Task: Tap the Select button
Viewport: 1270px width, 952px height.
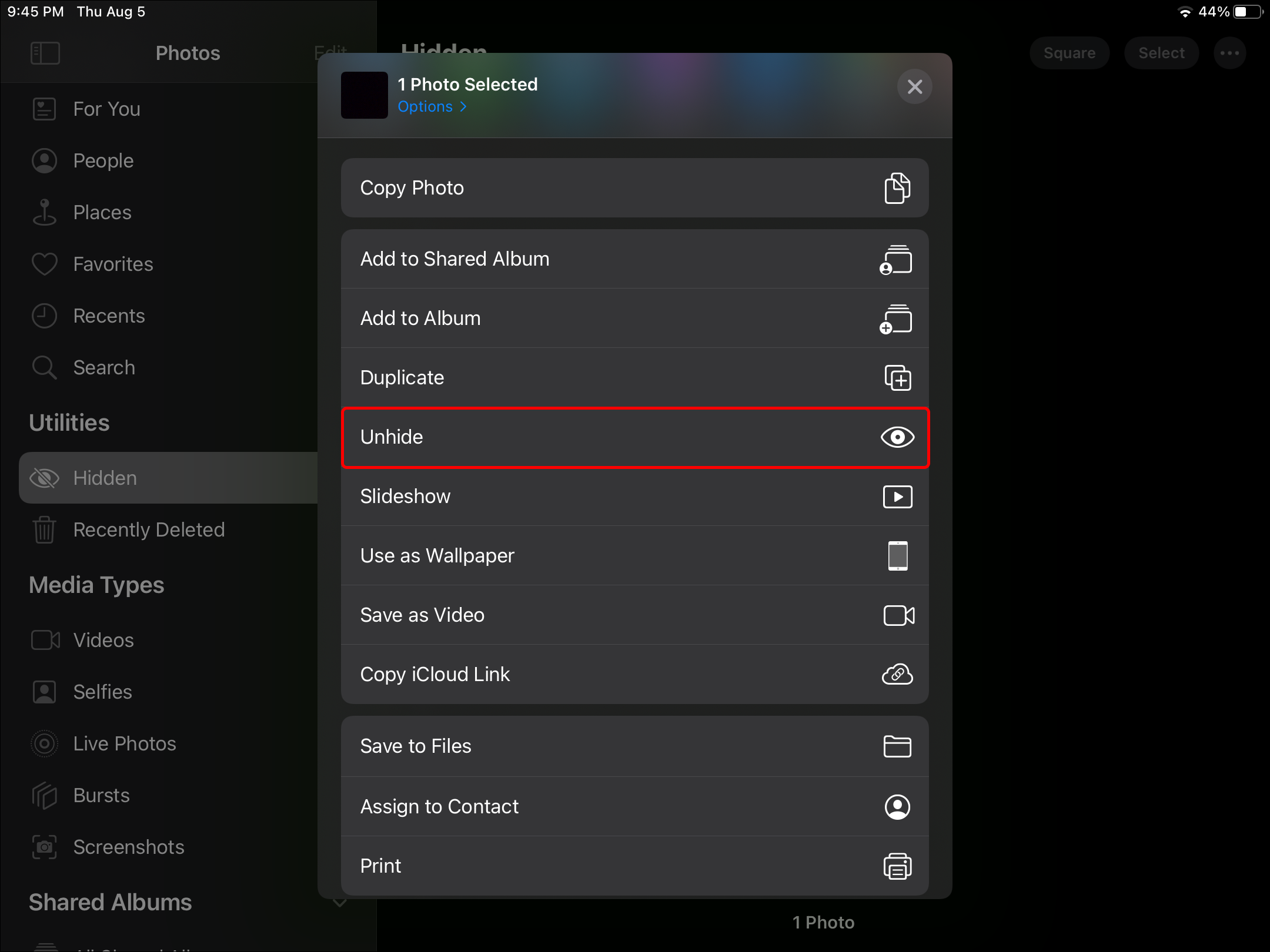Action: (1161, 53)
